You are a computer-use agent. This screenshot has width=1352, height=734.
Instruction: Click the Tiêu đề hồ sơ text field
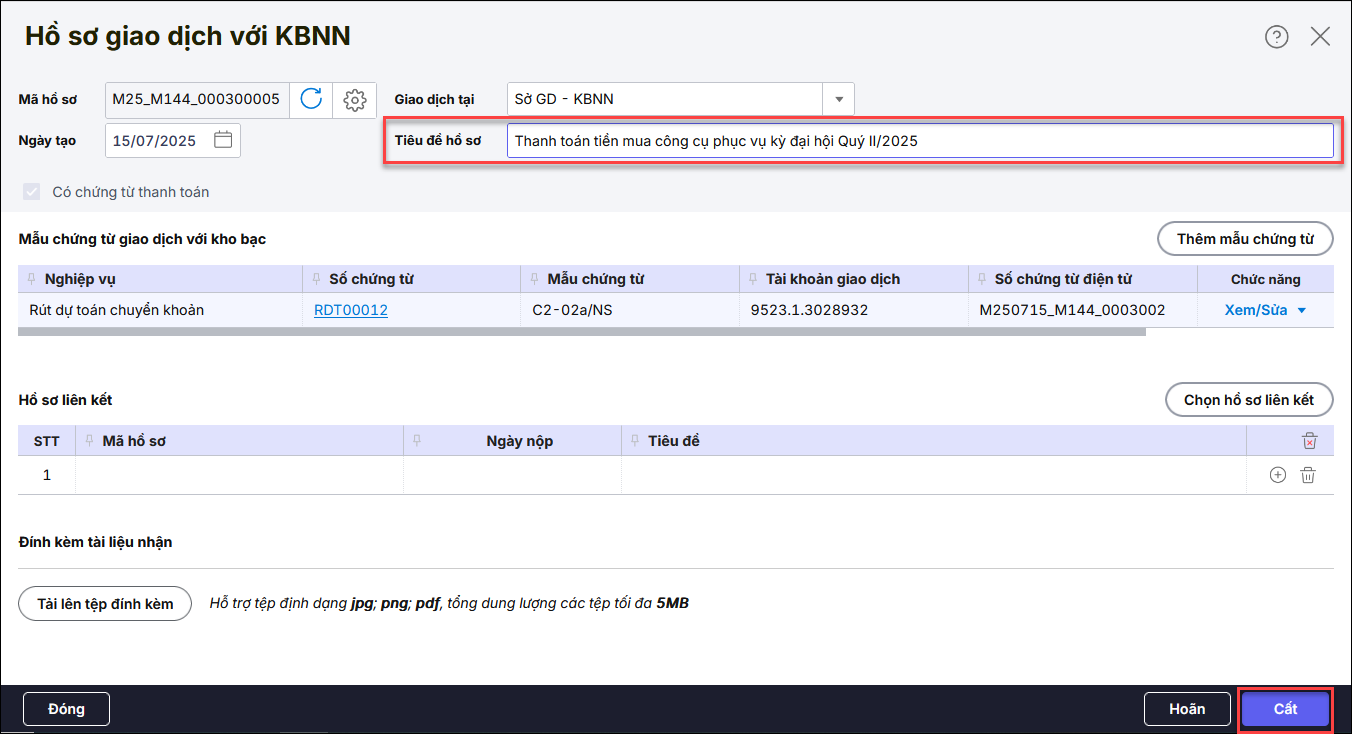[919, 141]
